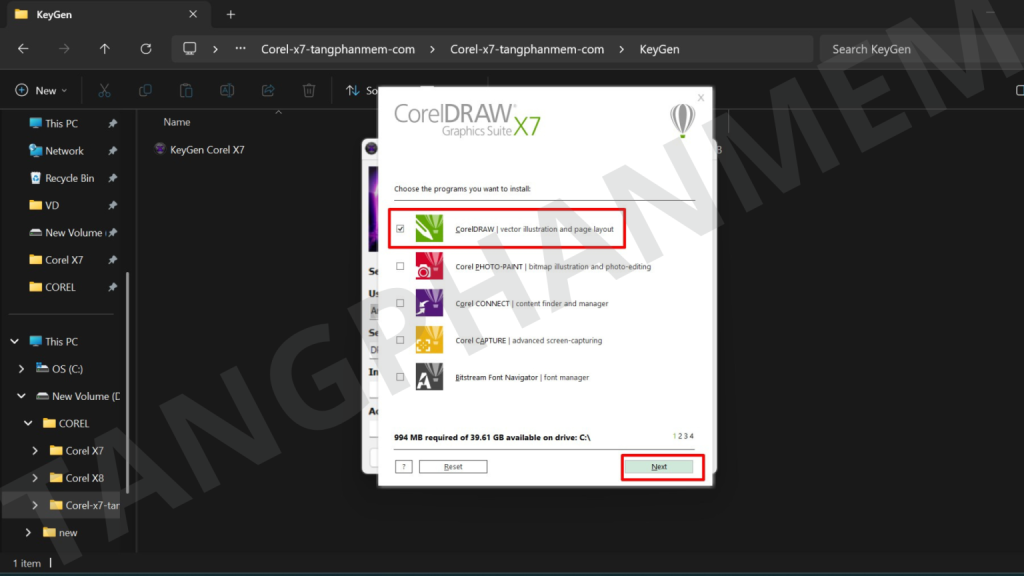Tick the Corel CAPTURE checkbox

click(400, 340)
